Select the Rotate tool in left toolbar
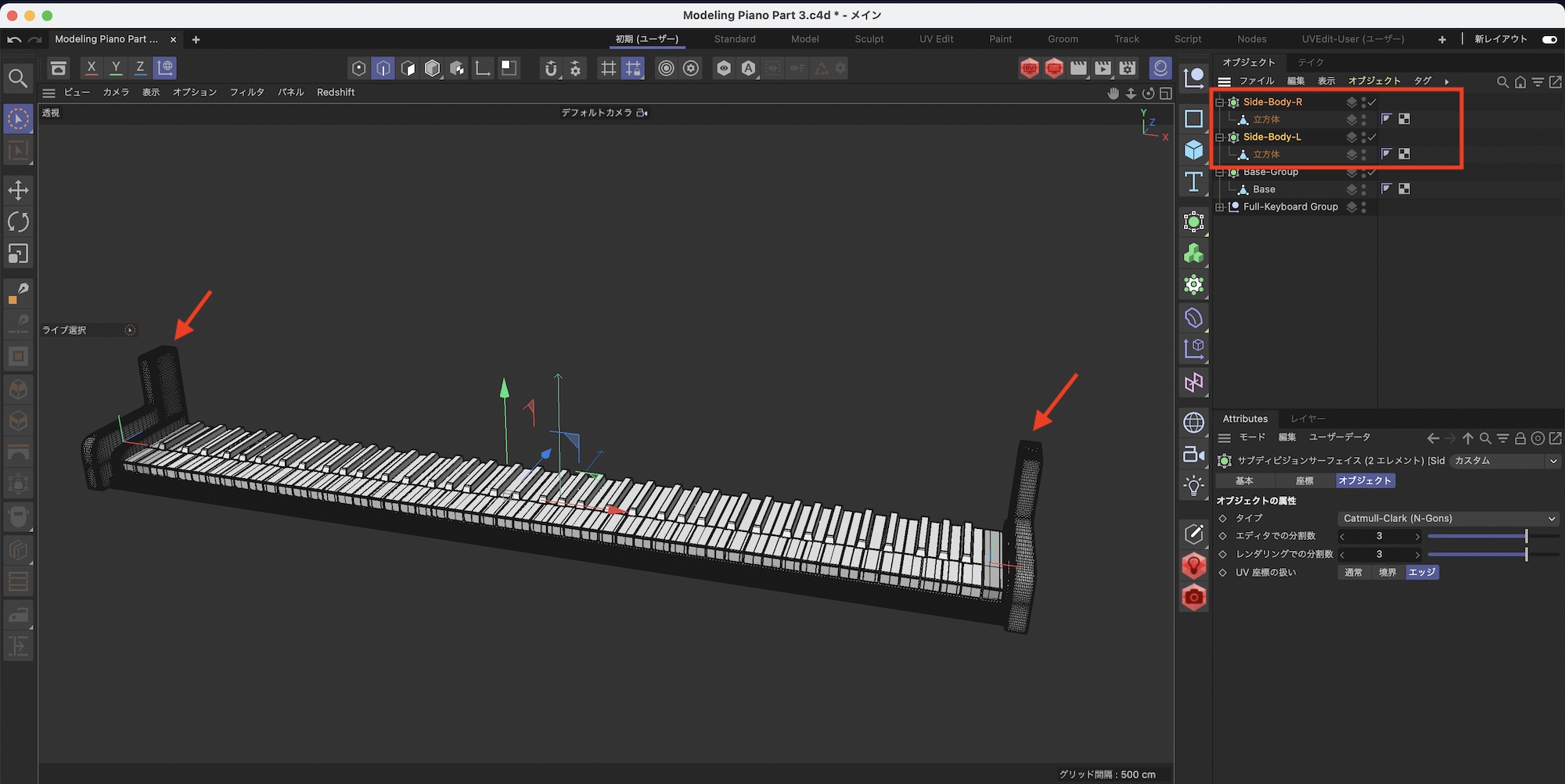The width and height of the screenshot is (1565, 784). [18, 222]
